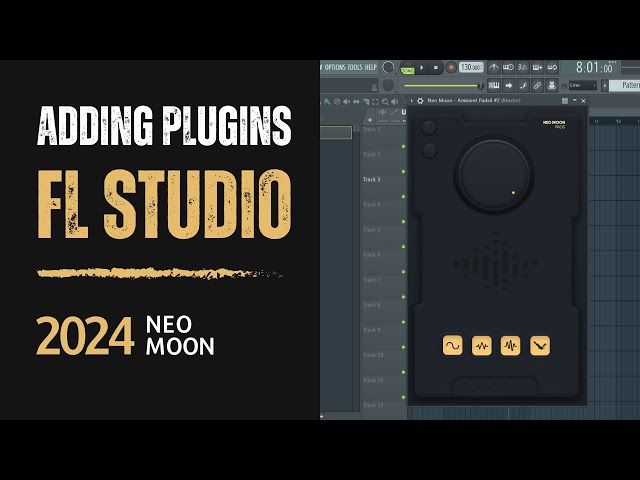640x480 pixels.
Task: Close the Neo Moon plugin window
Action: [583, 100]
